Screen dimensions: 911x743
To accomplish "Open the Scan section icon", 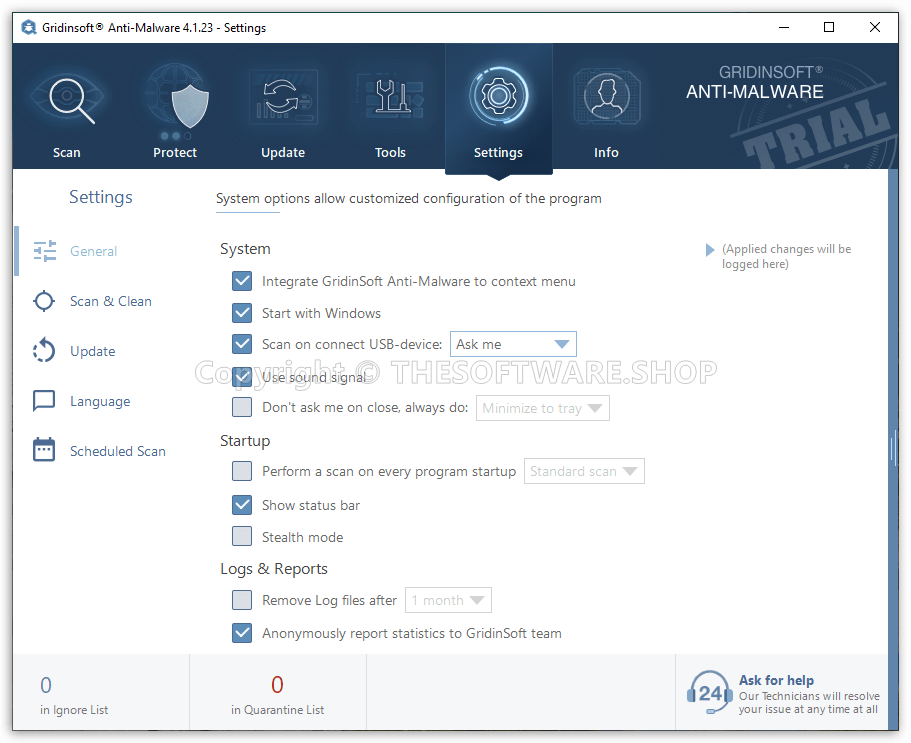I will point(67,96).
